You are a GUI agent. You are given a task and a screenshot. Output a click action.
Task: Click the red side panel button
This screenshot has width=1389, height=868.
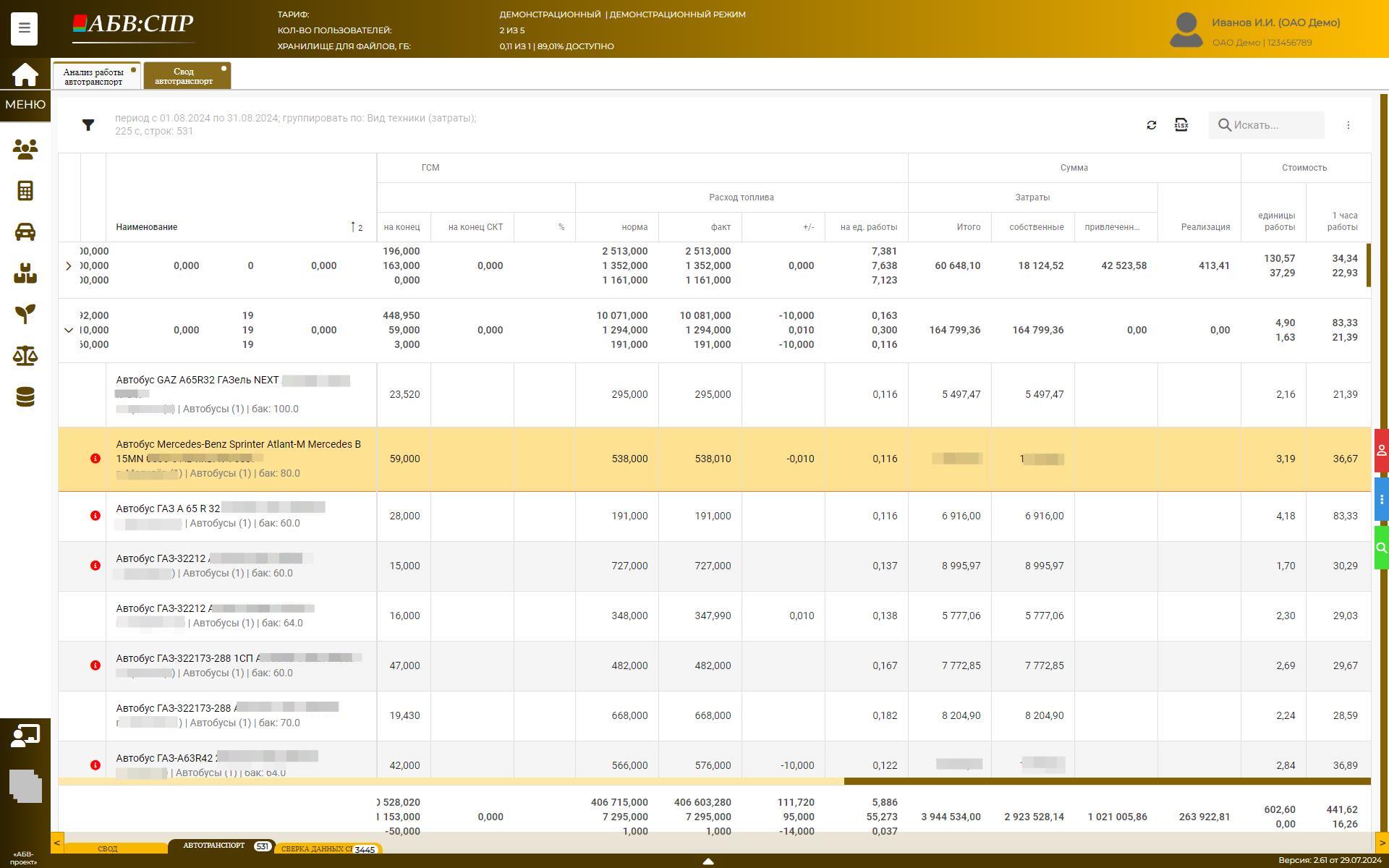[x=1381, y=451]
